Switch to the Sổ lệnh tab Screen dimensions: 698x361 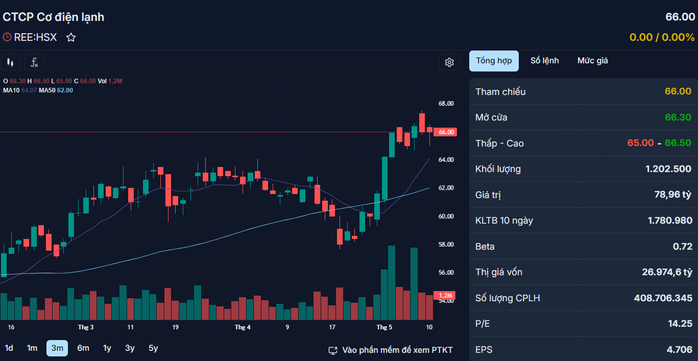pos(544,61)
